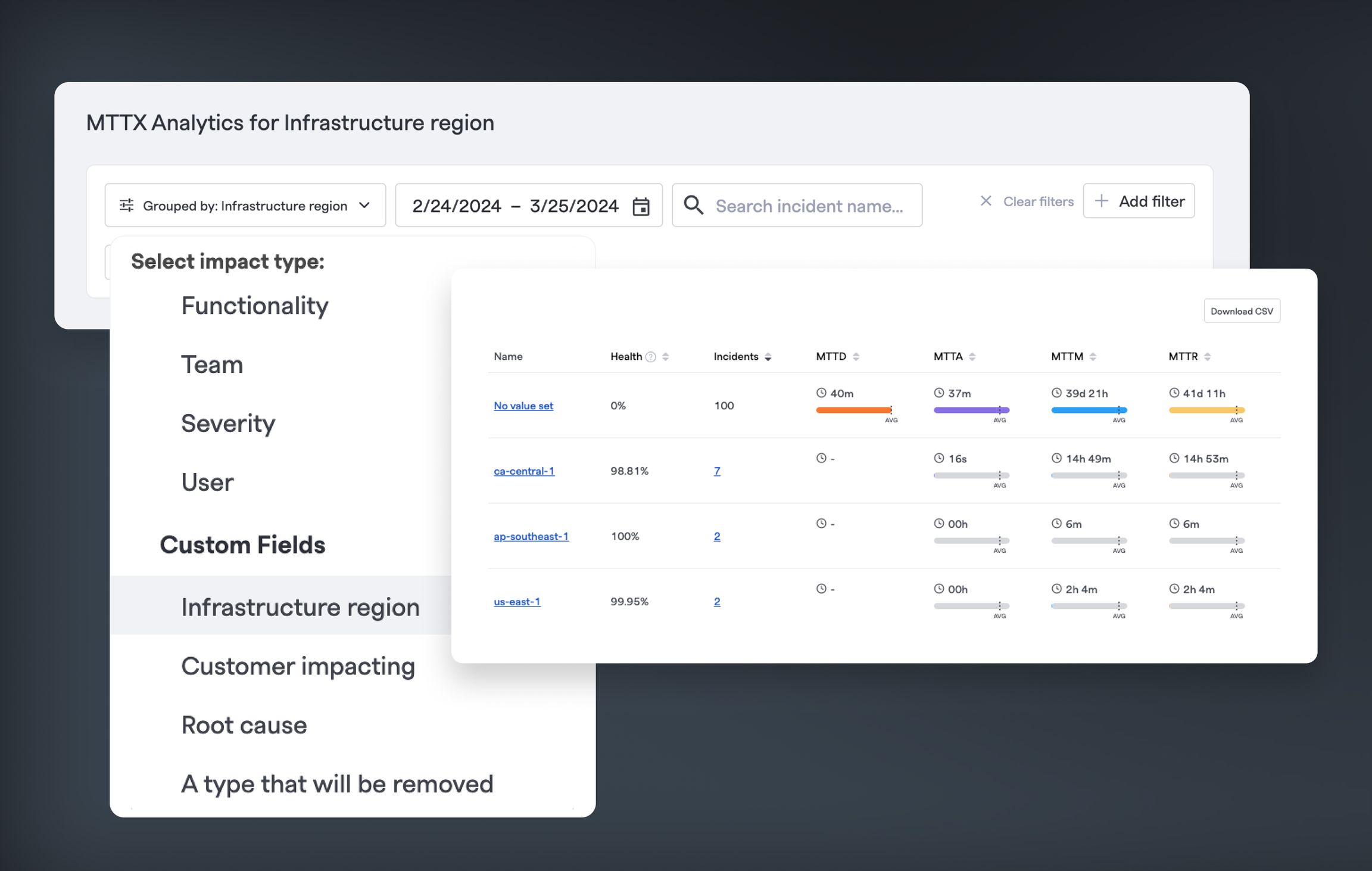1372x871 pixels.
Task: Sort by Incidents column arrows
Action: (x=768, y=357)
